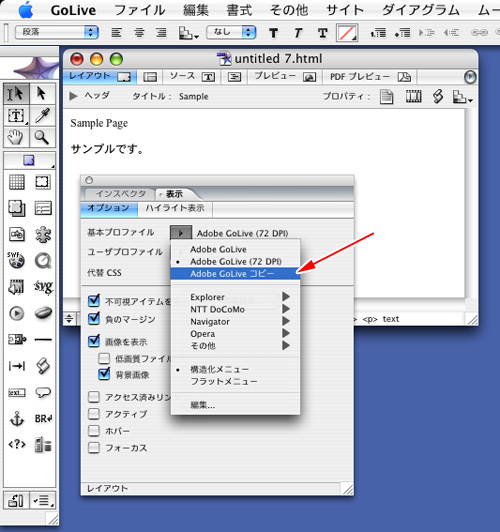Open the なし font size dropdown
Viewport: 500px width, 532px height.
coord(231,32)
